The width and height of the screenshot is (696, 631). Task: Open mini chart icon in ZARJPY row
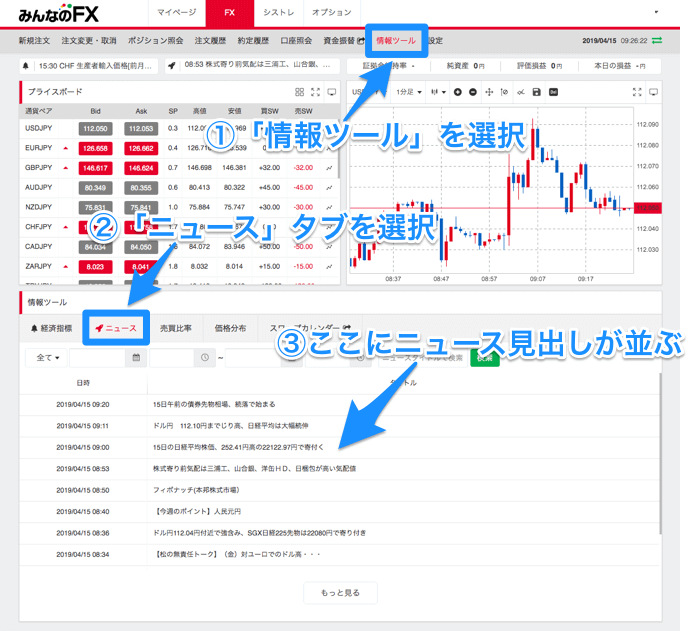[x=329, y=266]
